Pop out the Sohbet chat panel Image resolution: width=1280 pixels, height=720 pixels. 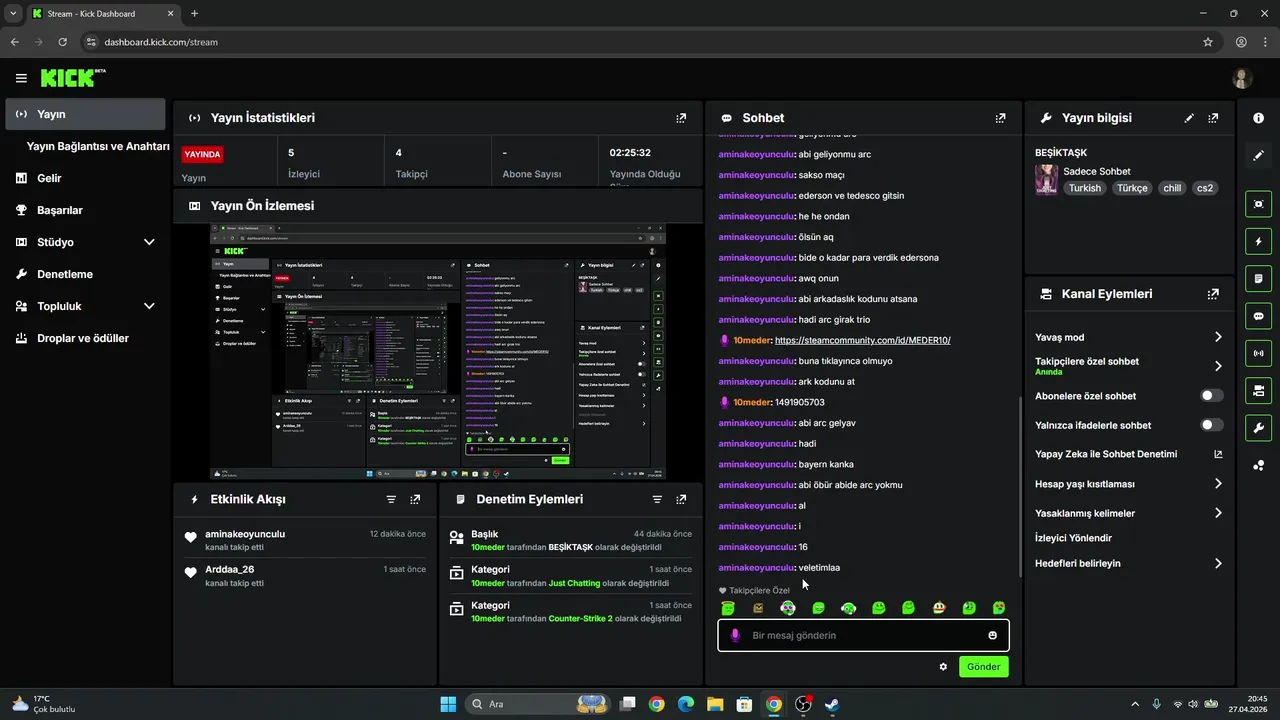(x=1000, y=118)
